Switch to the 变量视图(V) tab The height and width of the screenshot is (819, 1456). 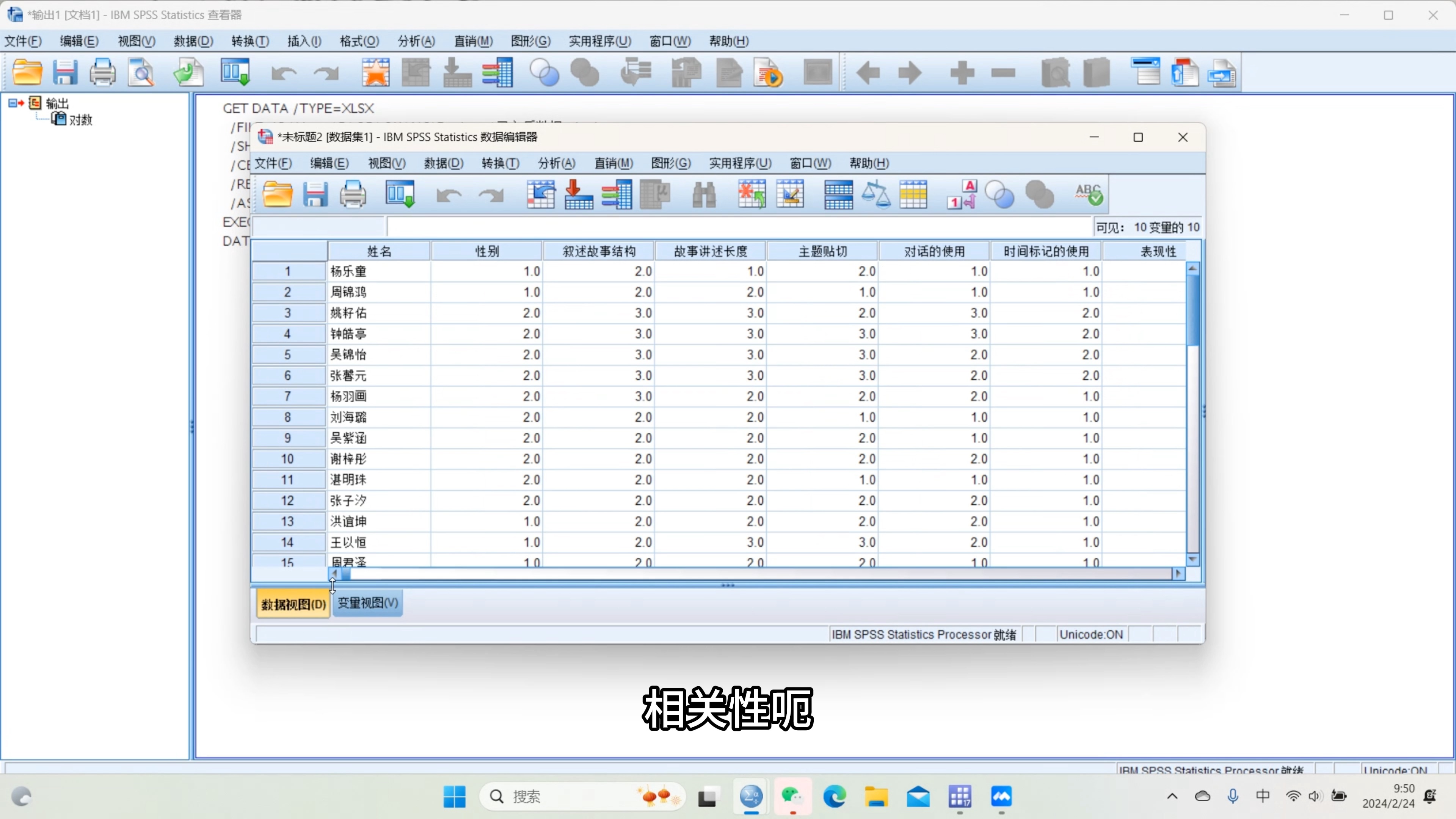(x=367, y=603)
